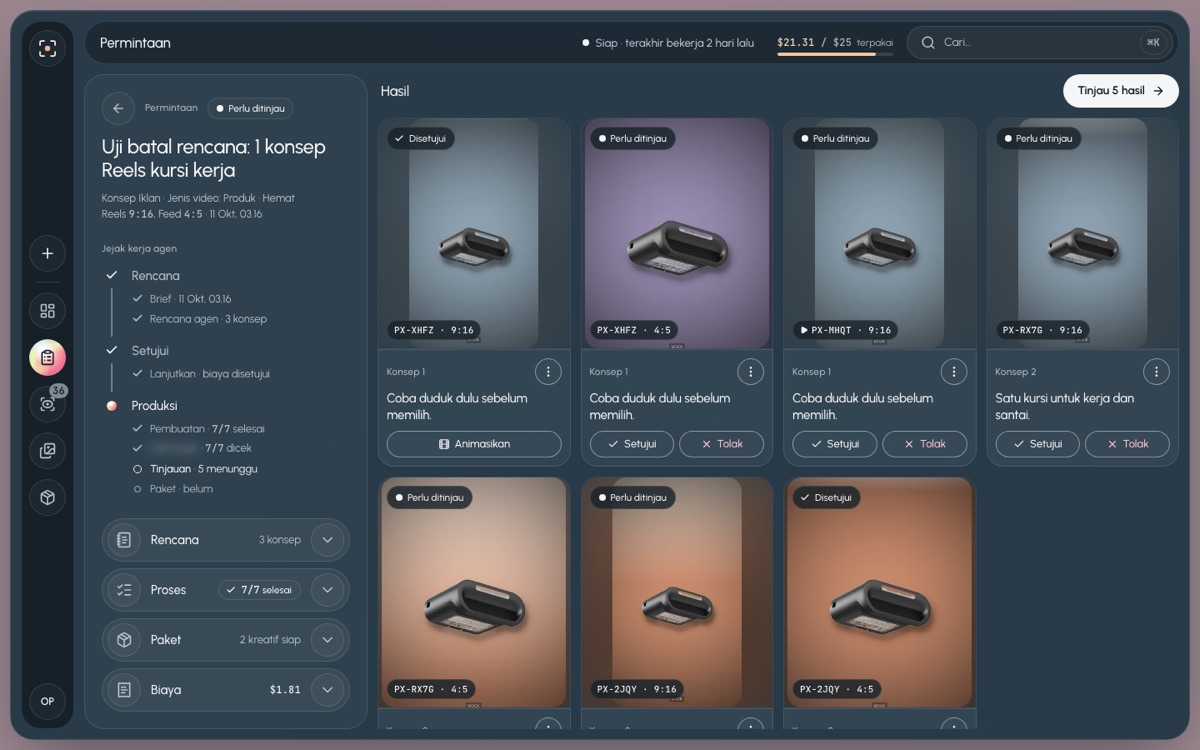Click Satu kursi untuk kerja dan santai caption
Viewport: 1200px width, 750px height.
(1065, 406)
